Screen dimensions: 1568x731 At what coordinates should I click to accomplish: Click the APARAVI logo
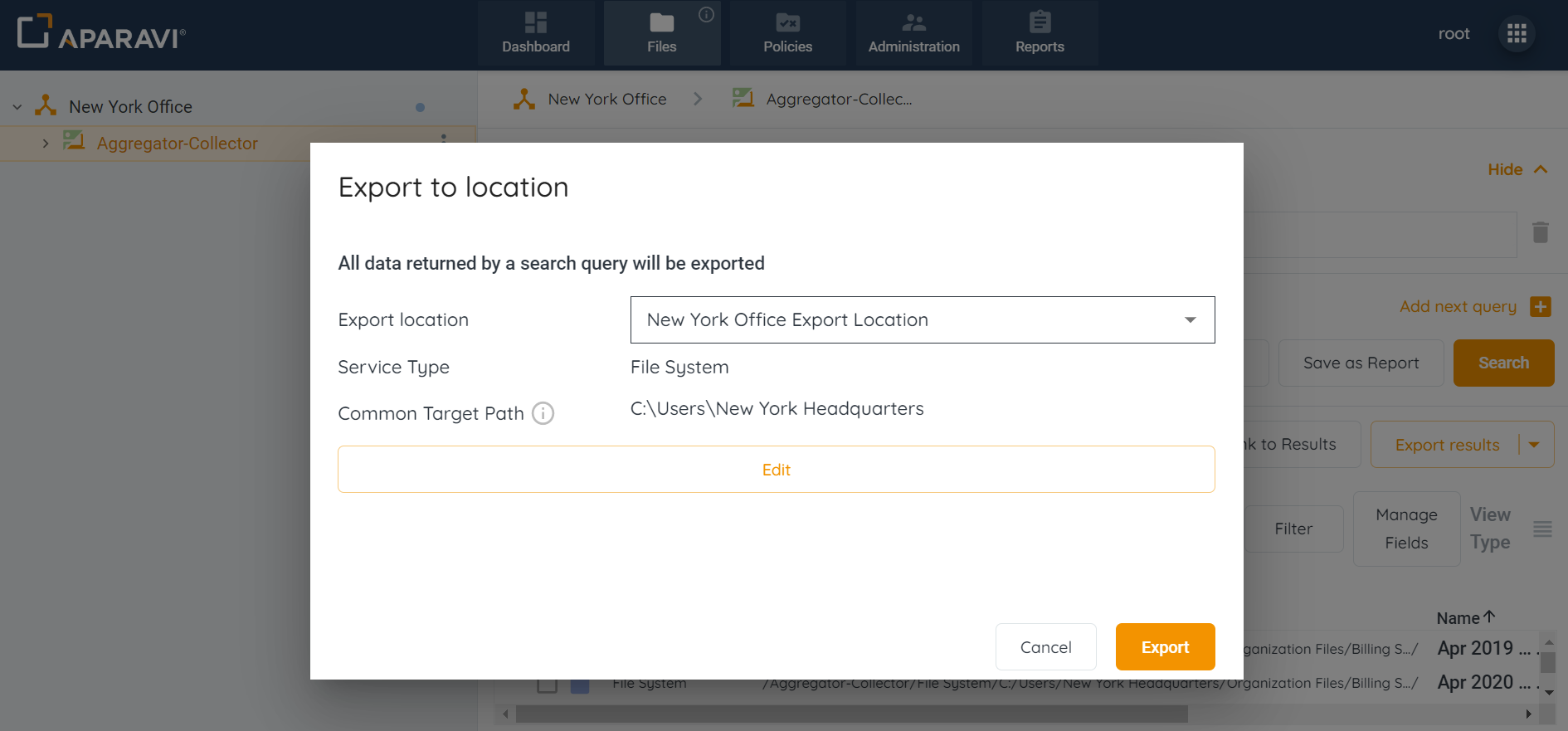[x=101, y=33]
